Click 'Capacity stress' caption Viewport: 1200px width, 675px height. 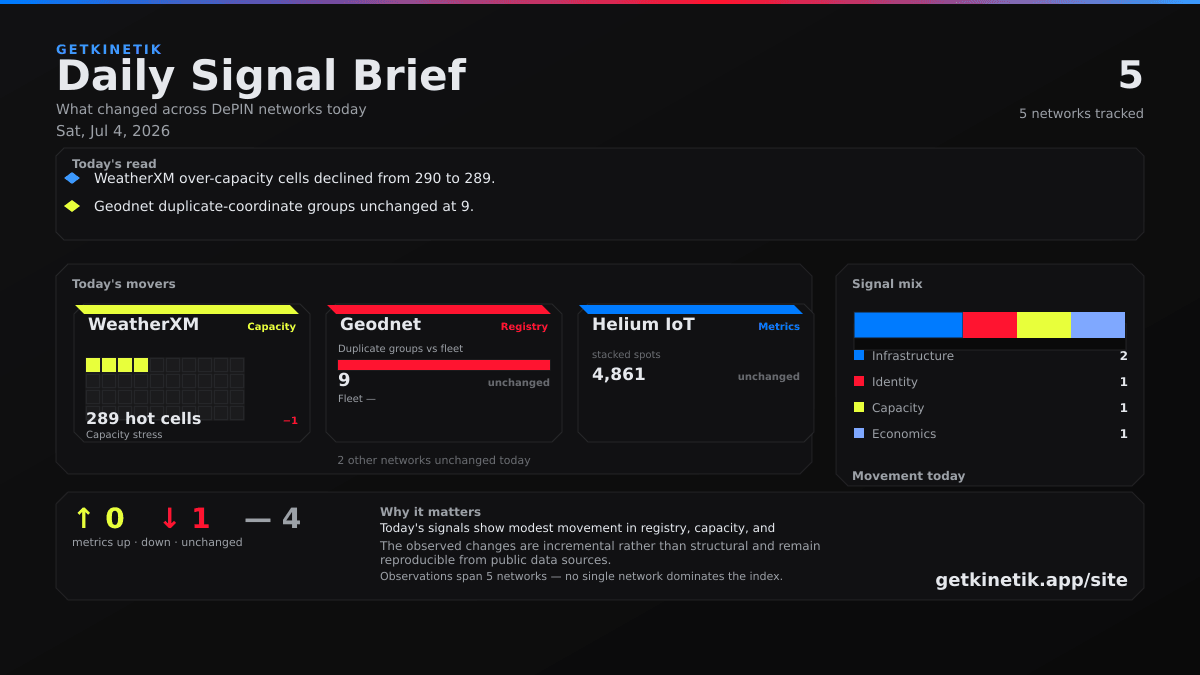124,435
